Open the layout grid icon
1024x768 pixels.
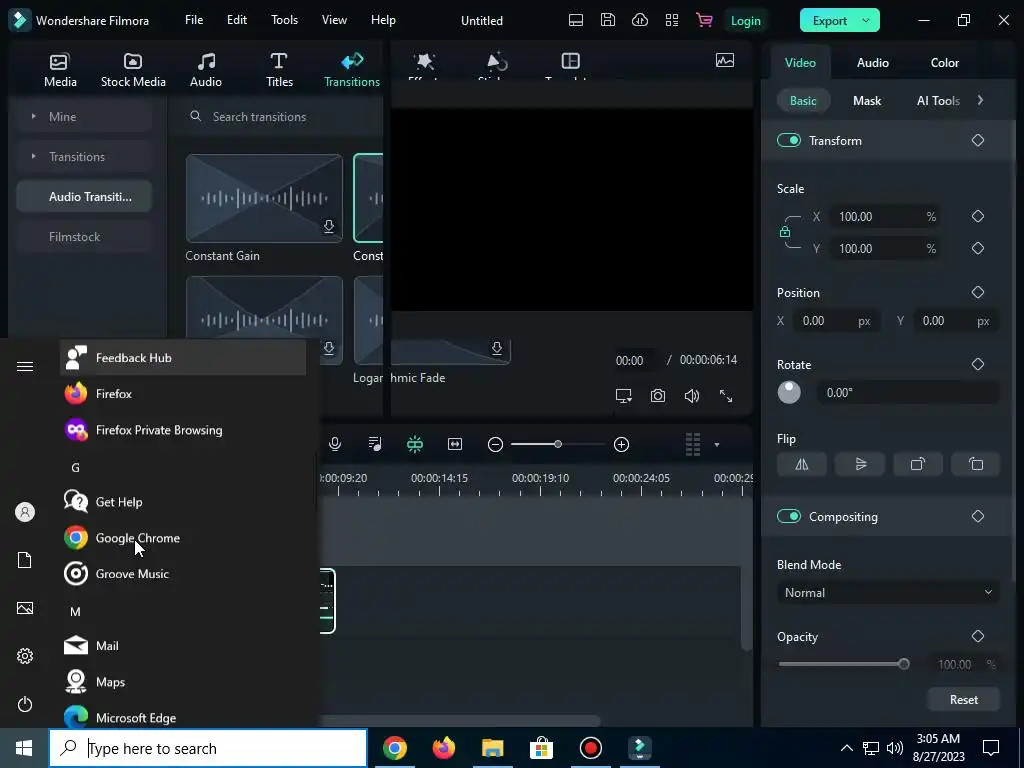tap(671, 20)
